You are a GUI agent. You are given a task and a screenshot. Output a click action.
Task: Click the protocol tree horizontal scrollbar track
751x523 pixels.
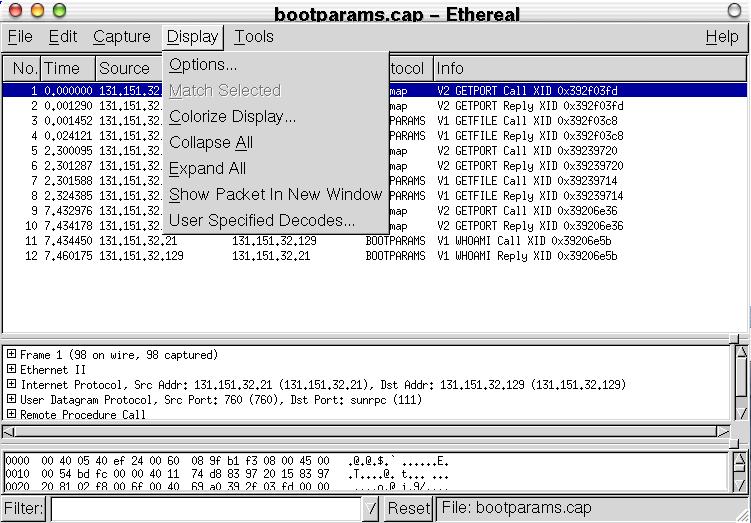pyautogui.click(x=365, y=432)
